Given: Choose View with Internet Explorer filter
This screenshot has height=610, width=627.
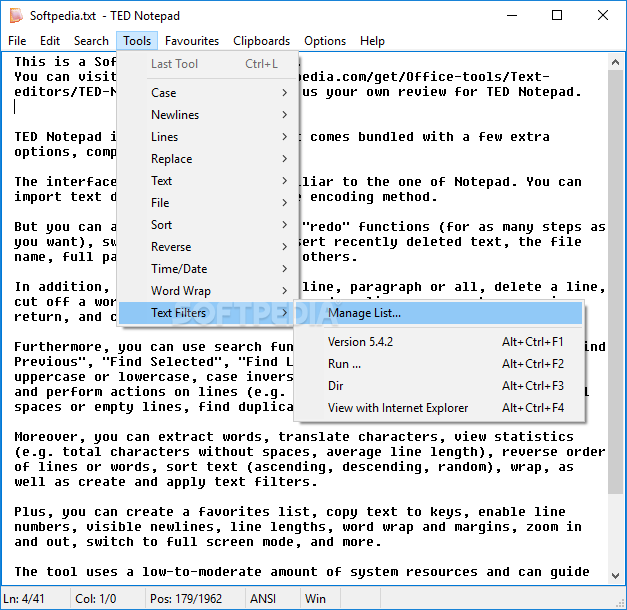Looking at the screenshot, I should (439, 408).
